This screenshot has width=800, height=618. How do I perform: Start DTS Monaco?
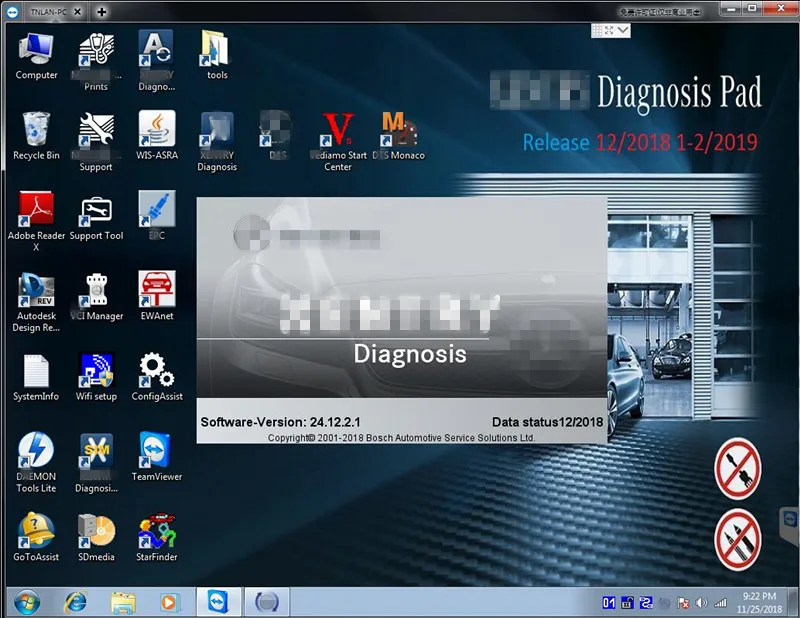click(397, 130)
